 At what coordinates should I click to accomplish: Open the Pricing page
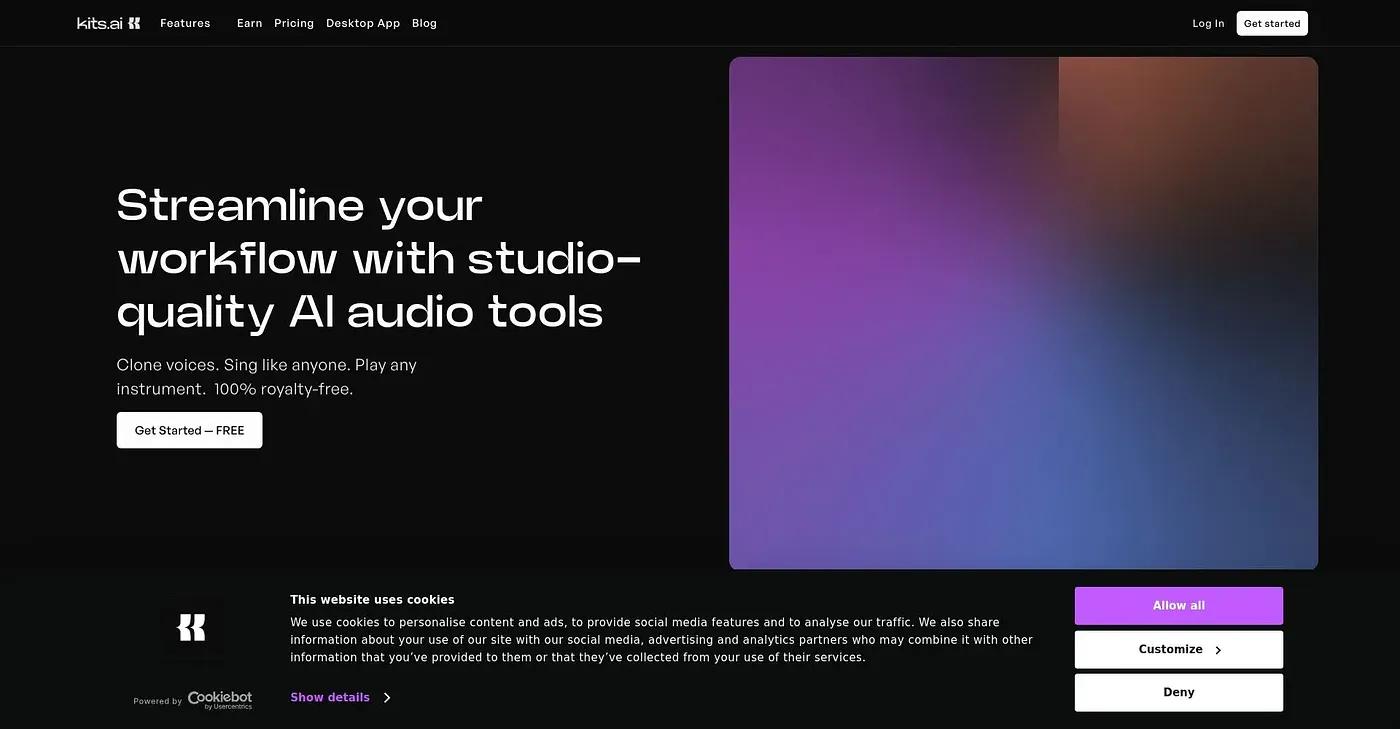click(x=294, y=23)
